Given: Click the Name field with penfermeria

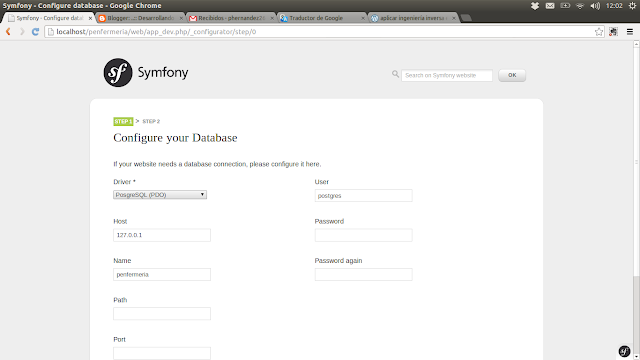Looking at the screenshot, I should pos(162,274).
